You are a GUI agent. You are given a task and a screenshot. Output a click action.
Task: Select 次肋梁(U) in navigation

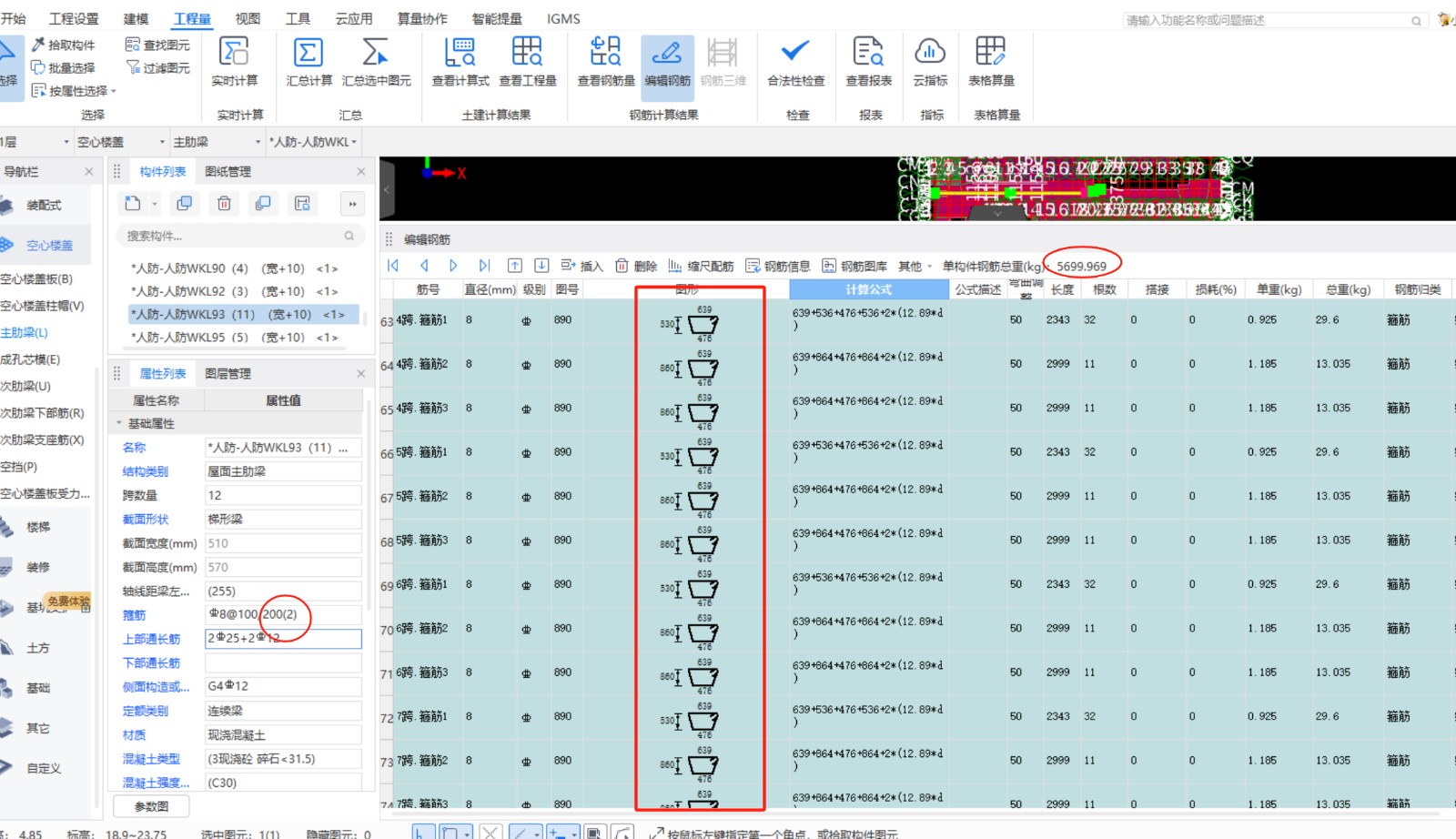(x=25, y=386)
